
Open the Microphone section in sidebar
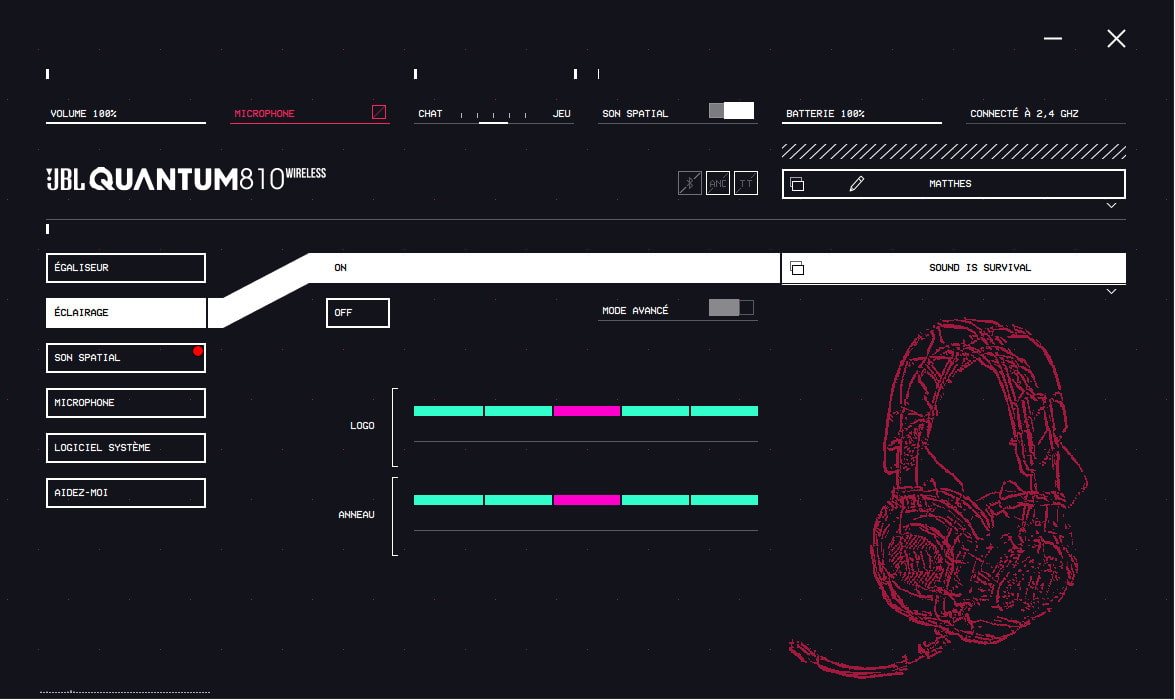coord(126,402)
